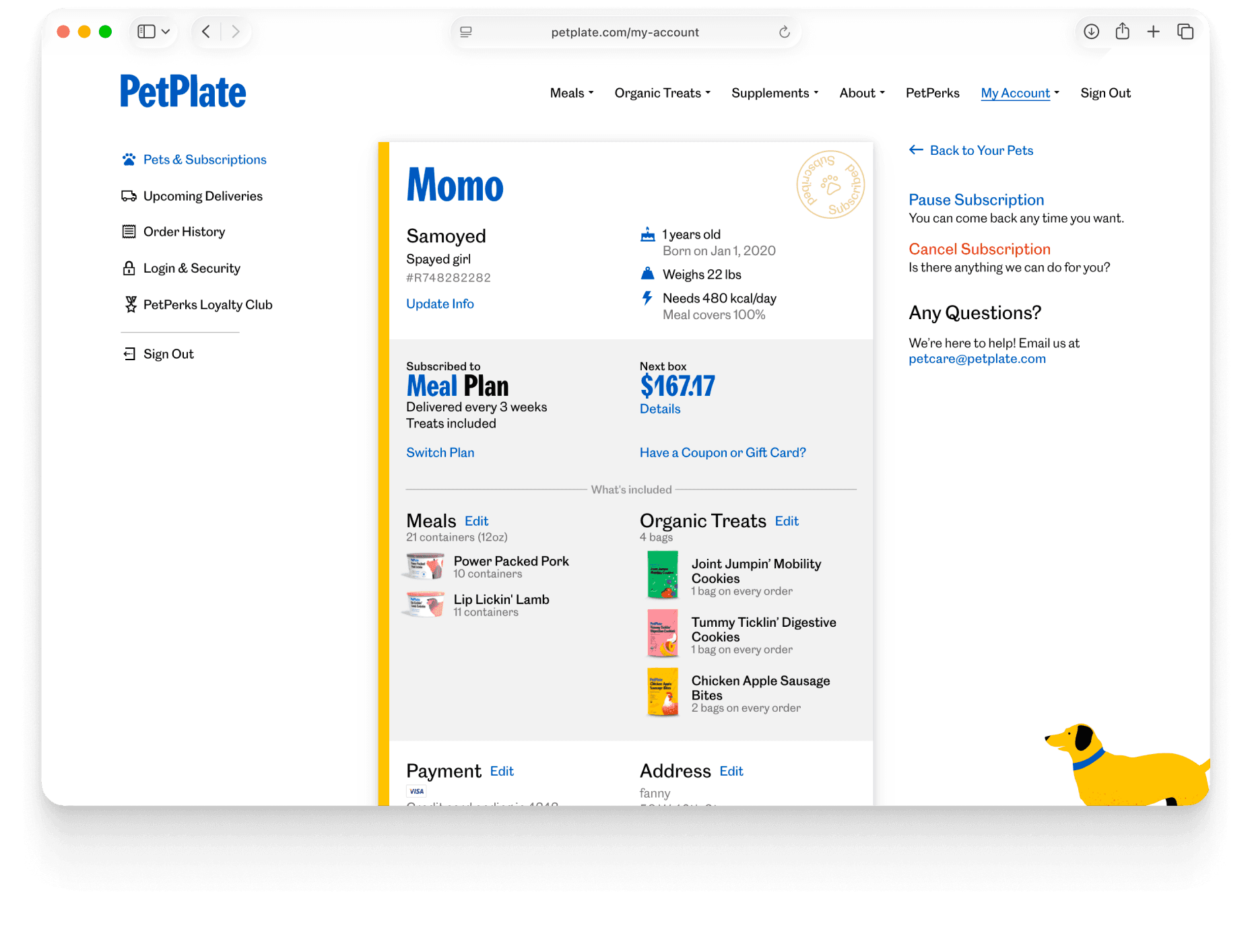Viewport: 1252px width, 952px height.
Task: Reload the page with the refresh icon
Action: click(784, 32)
